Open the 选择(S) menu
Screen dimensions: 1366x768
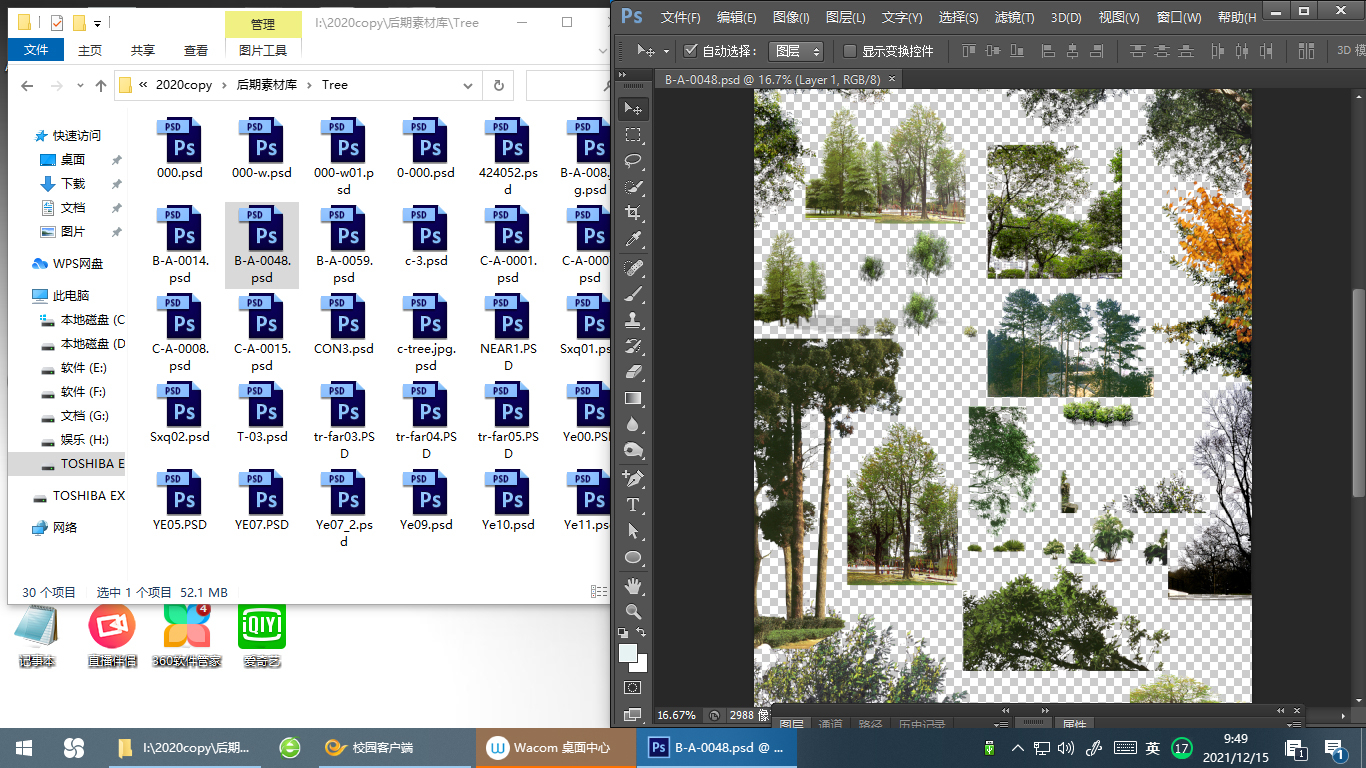pyautogui.click(x=958, y=17)
